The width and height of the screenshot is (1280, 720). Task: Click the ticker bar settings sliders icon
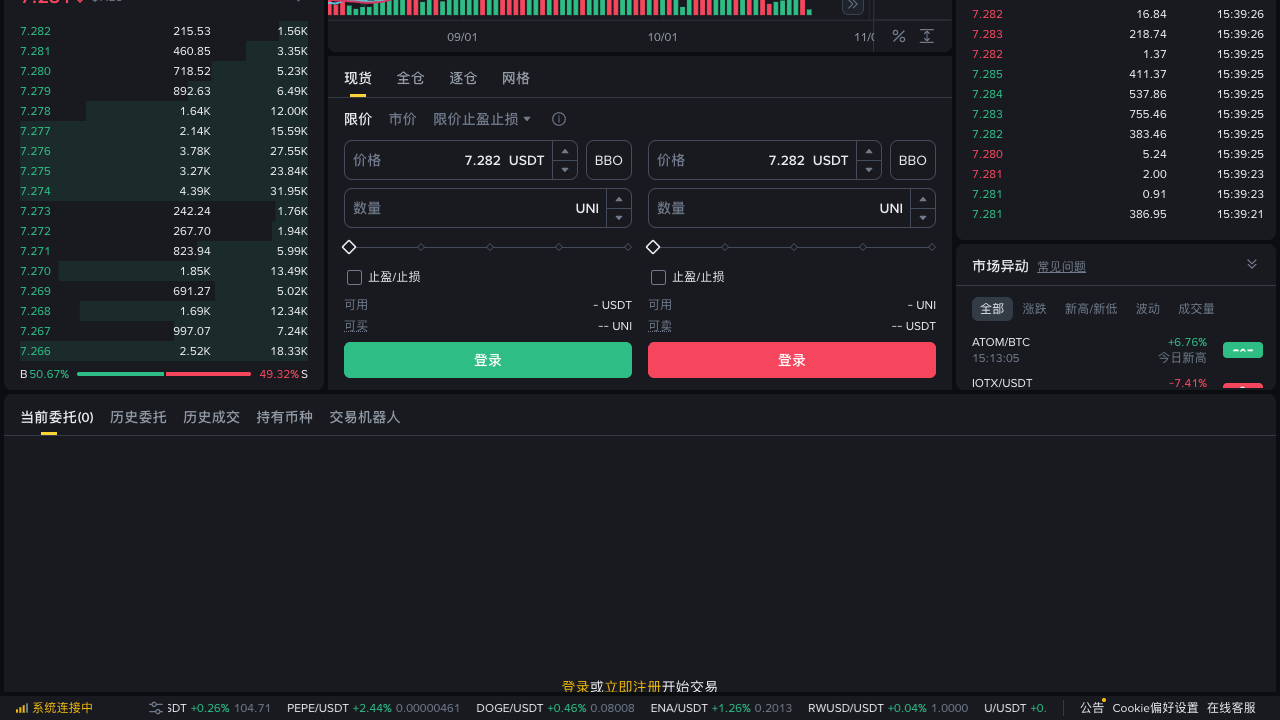tap(156, 708)
